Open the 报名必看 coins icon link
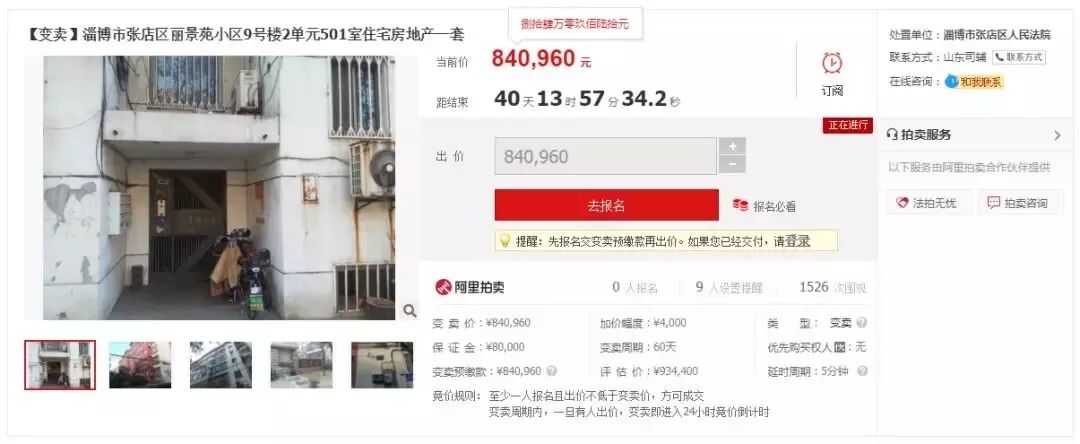The height and width of the screenshot is (444, 1080). 740,205
